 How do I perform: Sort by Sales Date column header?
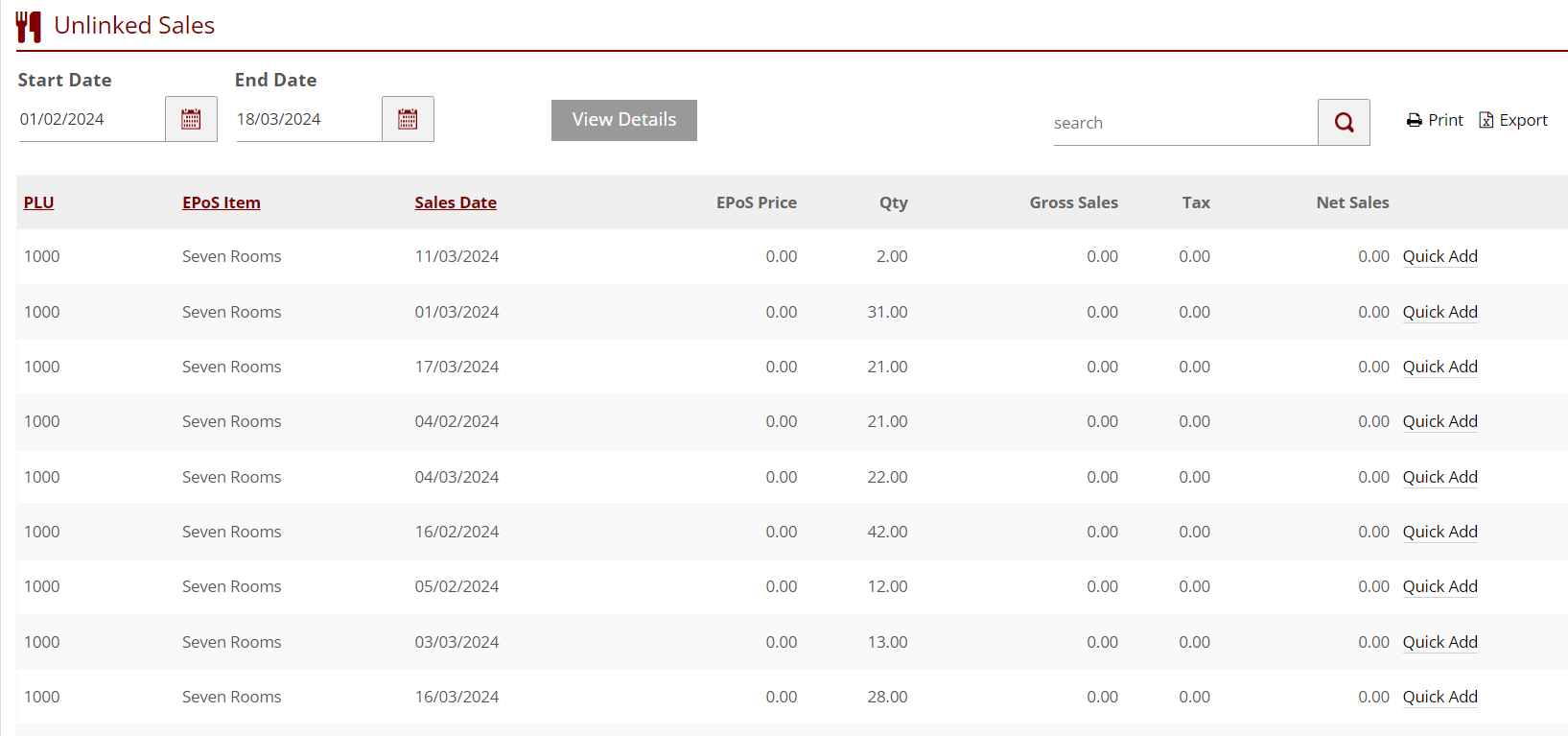coord(456,202)
